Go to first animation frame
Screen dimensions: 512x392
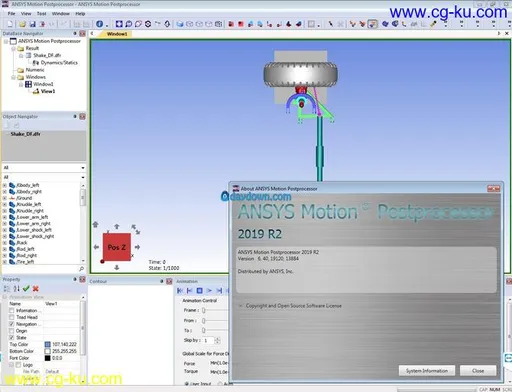(180, 291)
